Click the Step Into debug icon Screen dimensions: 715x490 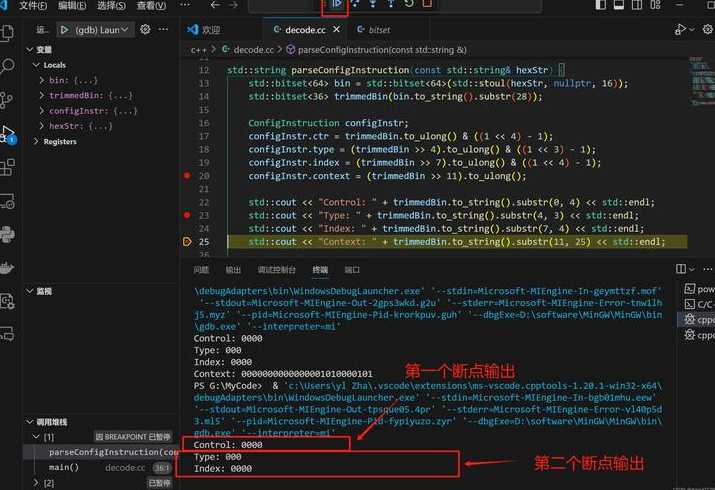(373, 4)
